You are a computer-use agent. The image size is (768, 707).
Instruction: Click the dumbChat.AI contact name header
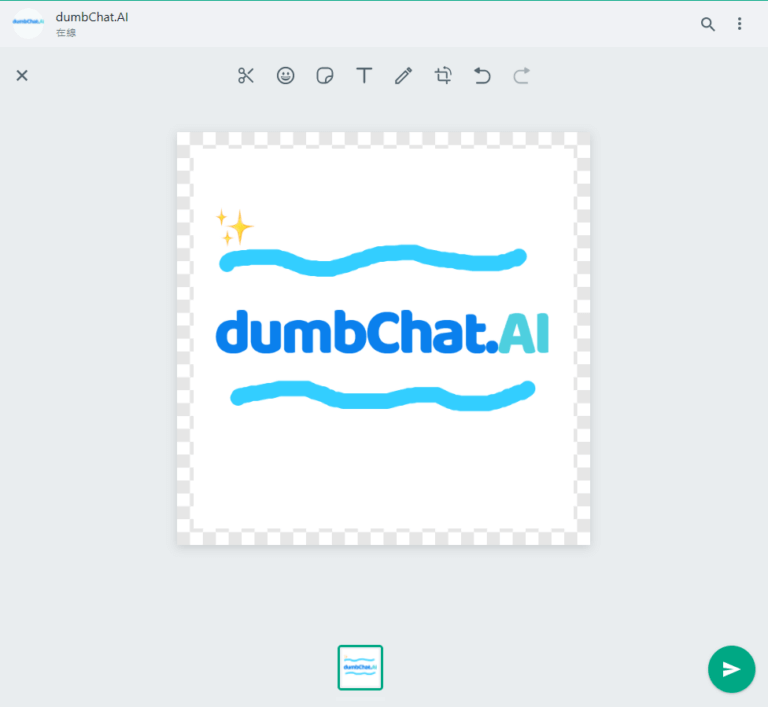92,16
